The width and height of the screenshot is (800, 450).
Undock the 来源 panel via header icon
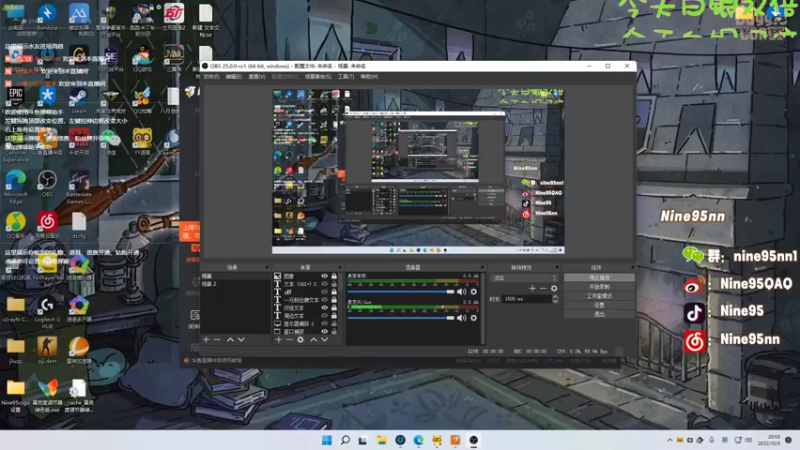pyautogui.click(x=339, y=267)
